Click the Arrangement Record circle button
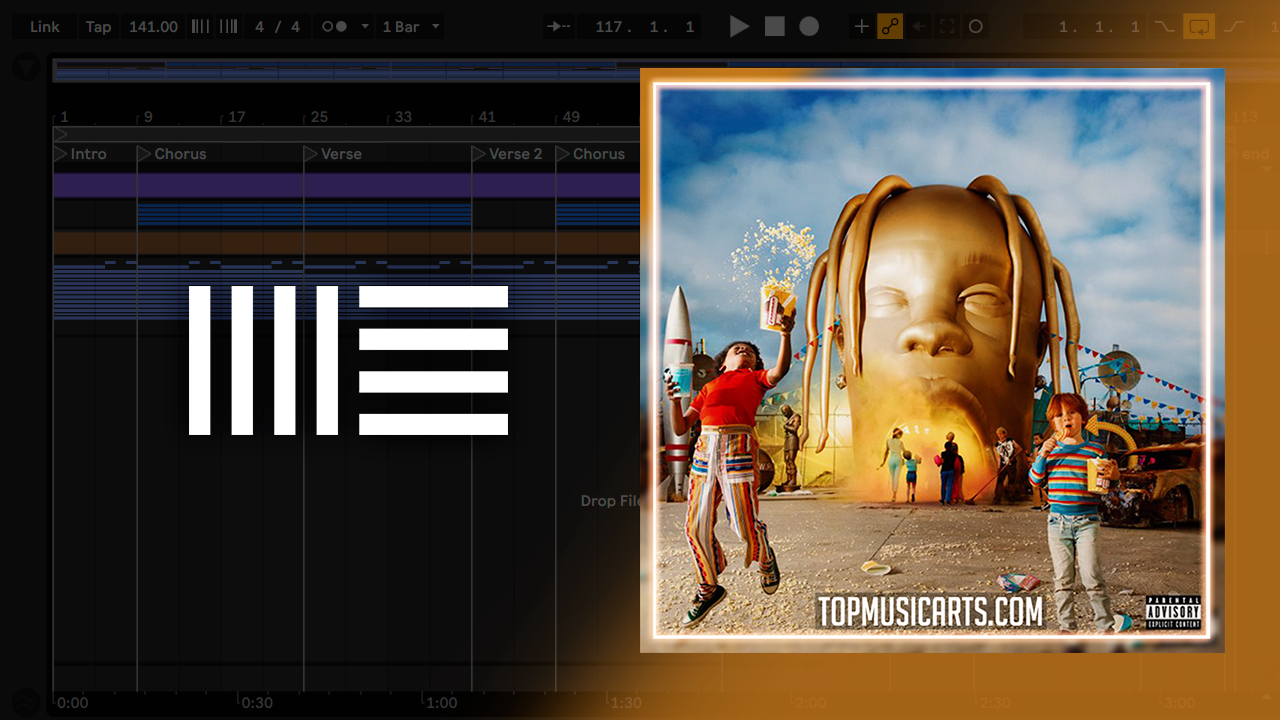Image resolution: width=1280 pixels, height=720 pixels. point(809,27)
